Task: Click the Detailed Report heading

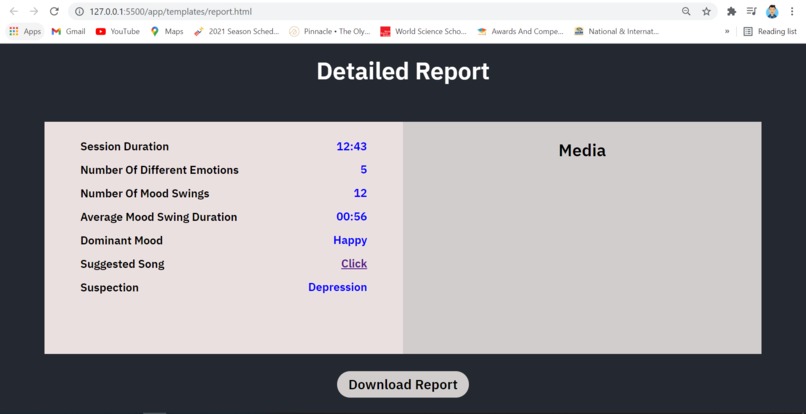Action: (402, 71)
